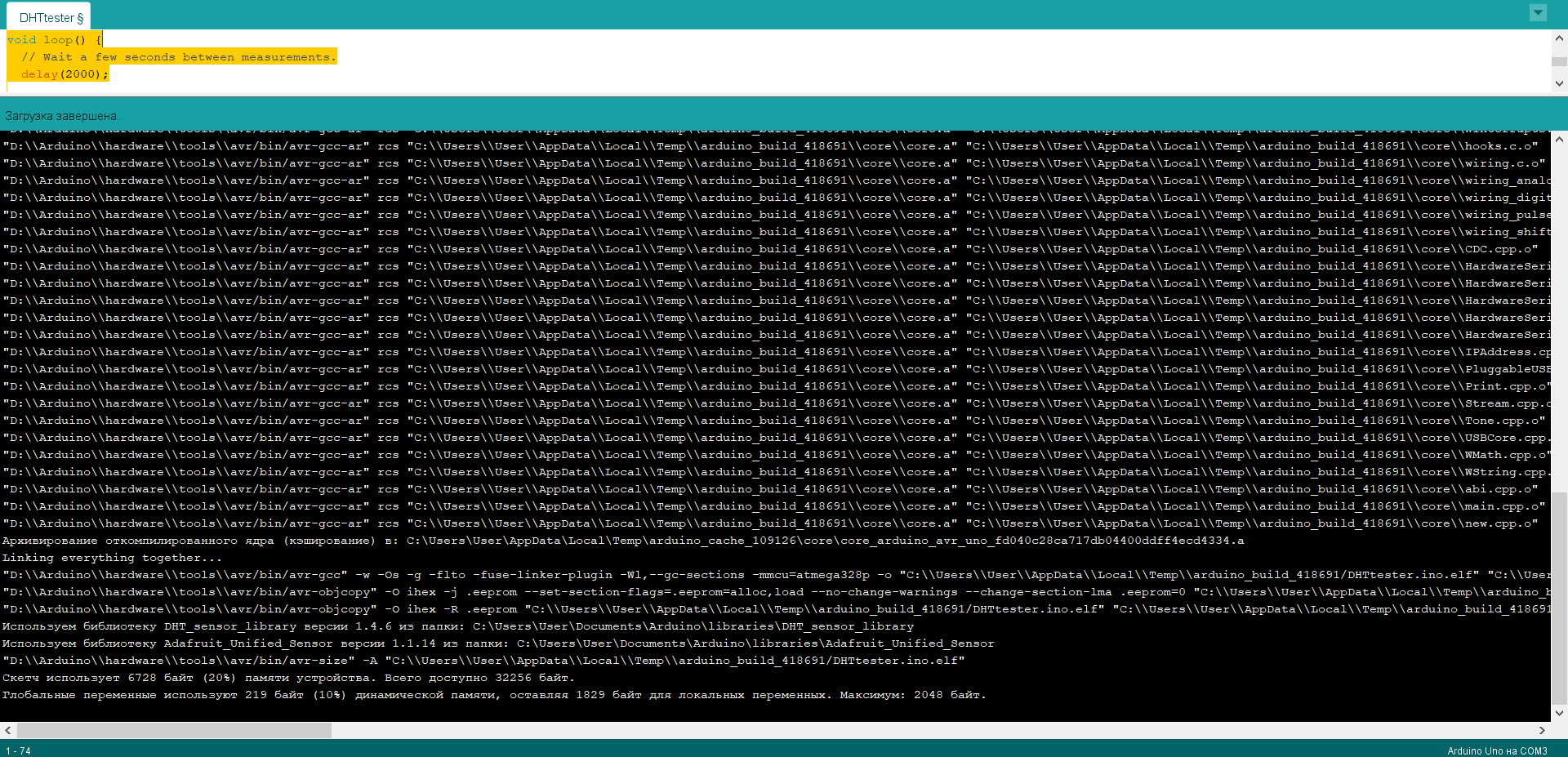Click the console line with 'IPAddress.cp'

[776, 352]
